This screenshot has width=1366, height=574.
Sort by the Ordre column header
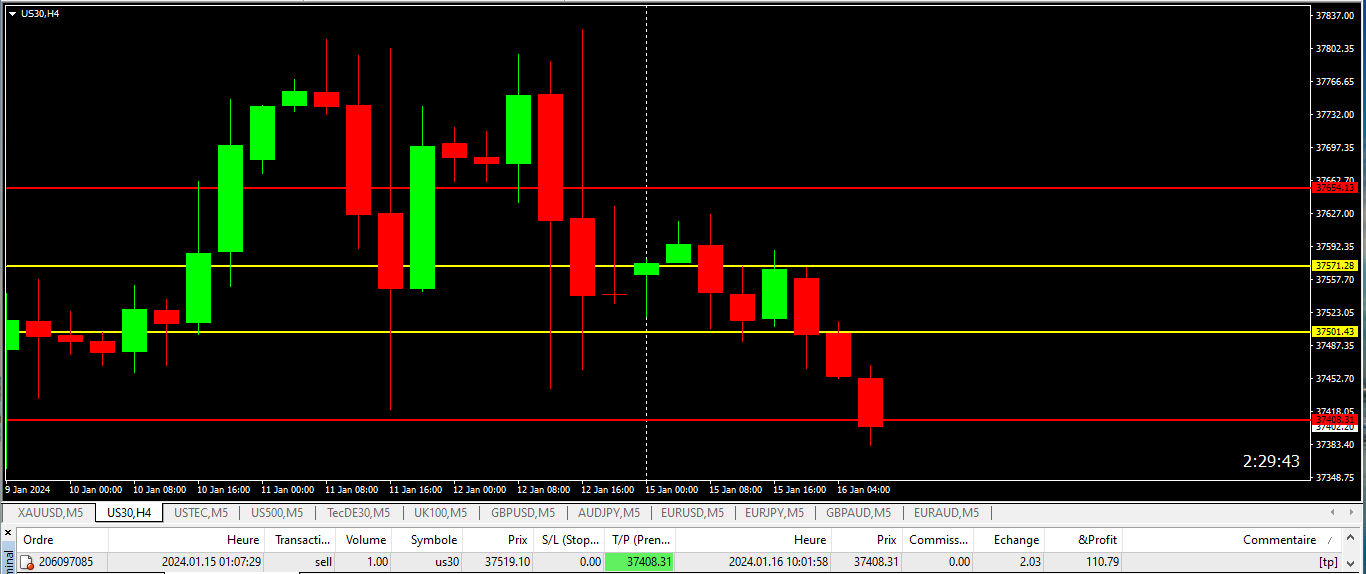[60, 540]
